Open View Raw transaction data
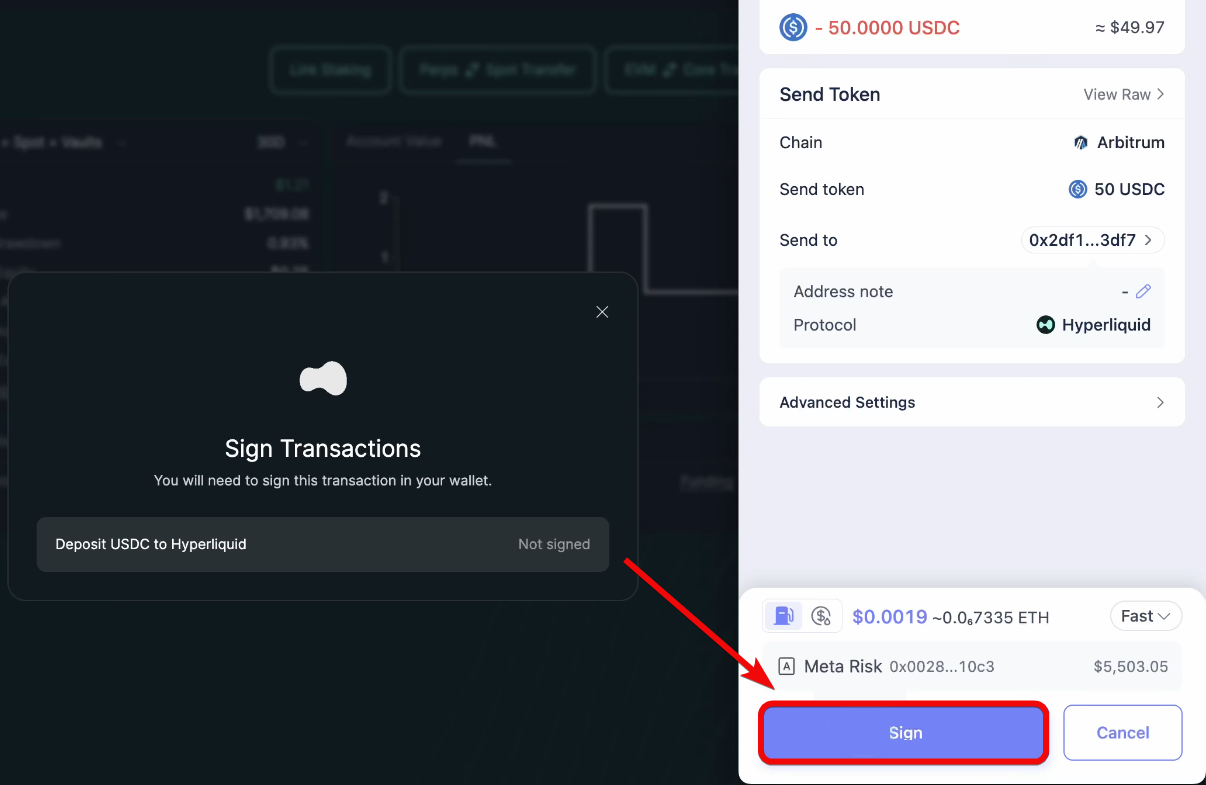1206x785 pixels. tap(1123, 94)
